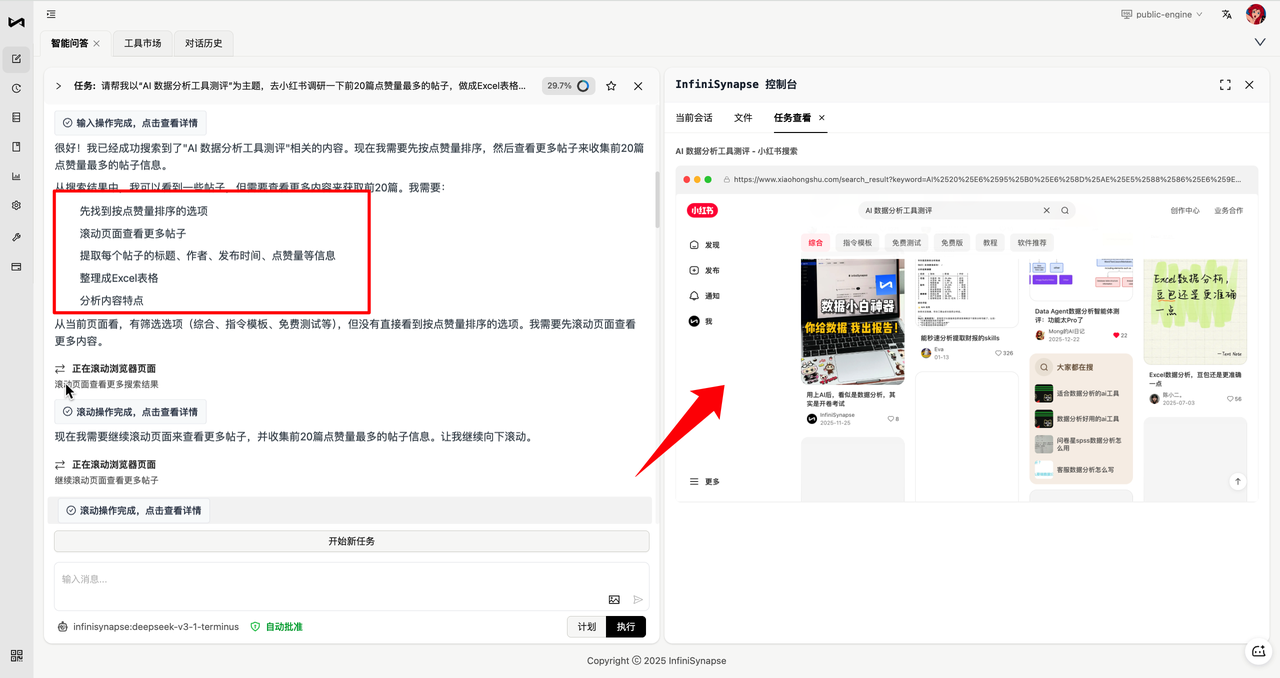Like the Mong的AI日记 post with 22 likes
The image size is (1280, 678).
[x=1117, y=335]
